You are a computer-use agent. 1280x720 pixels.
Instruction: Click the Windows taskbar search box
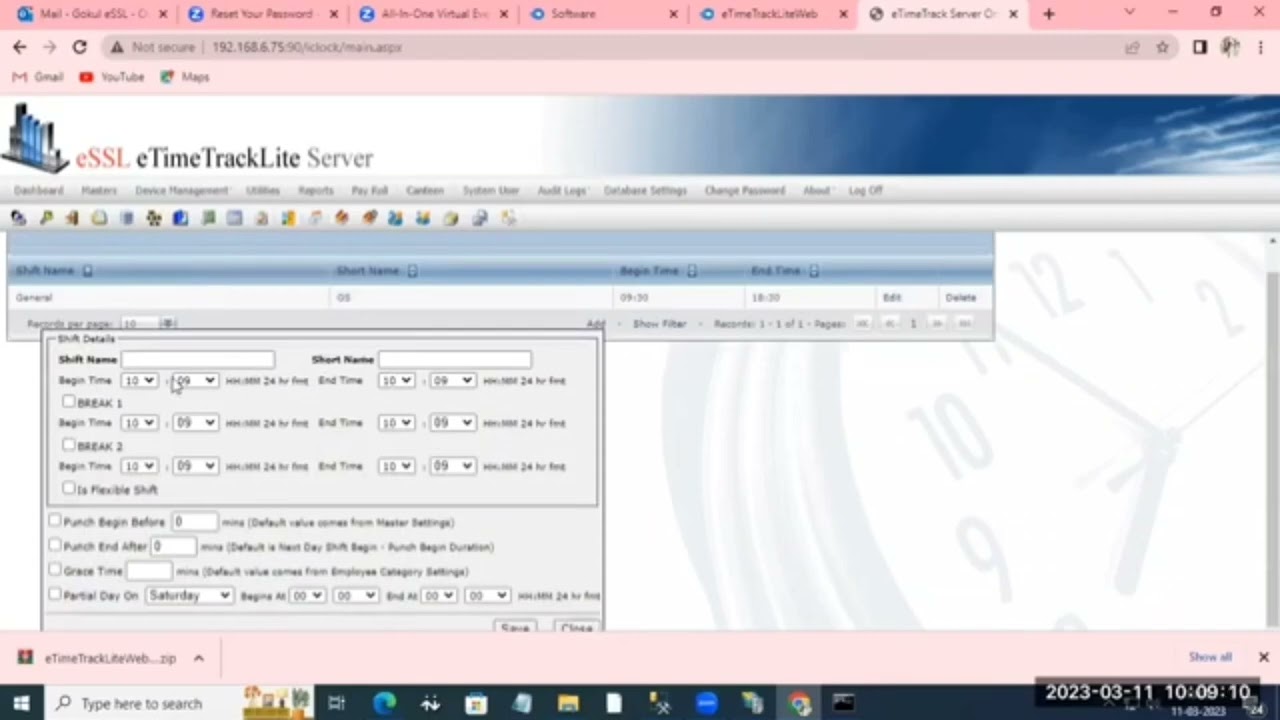click(x=177, y=703)
